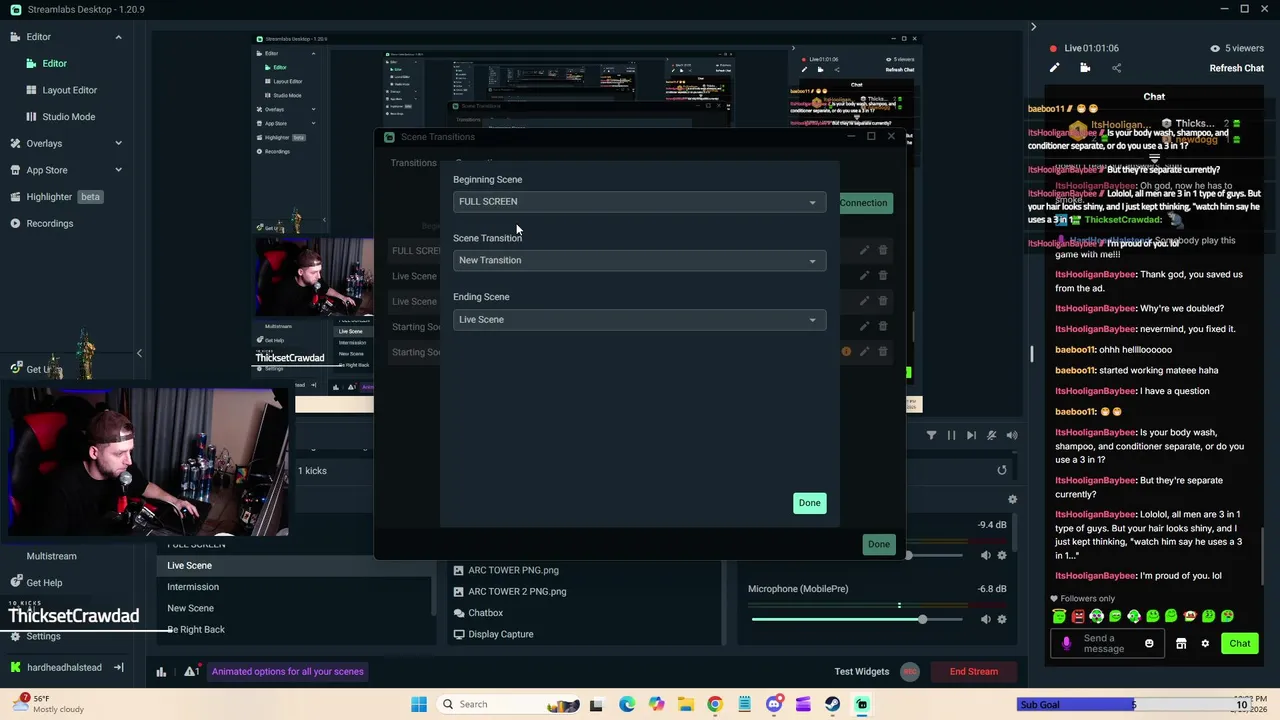Screen dimensions: 1280x720
Task: Pause the events alert queue
Action: [x=951, y=435]
